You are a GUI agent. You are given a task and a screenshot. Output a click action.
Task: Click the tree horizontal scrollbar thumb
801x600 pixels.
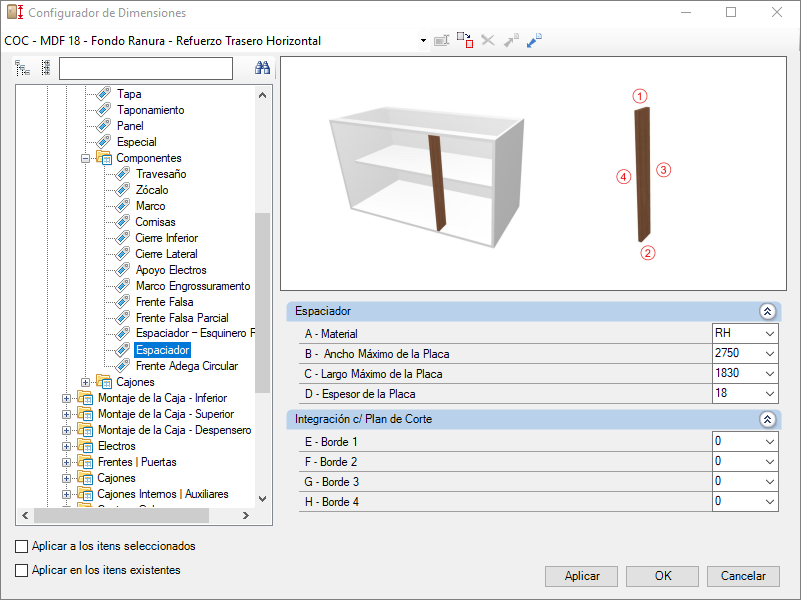pos(122,515)
